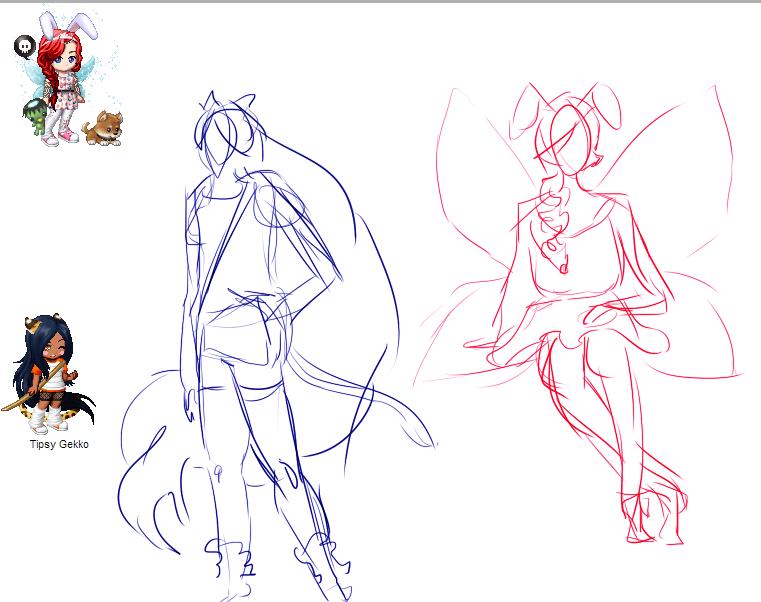Image resolution: width=761 pixels, height=602 pixels.
Task: Click the green zombie pet
Action: tap(35, 117)
